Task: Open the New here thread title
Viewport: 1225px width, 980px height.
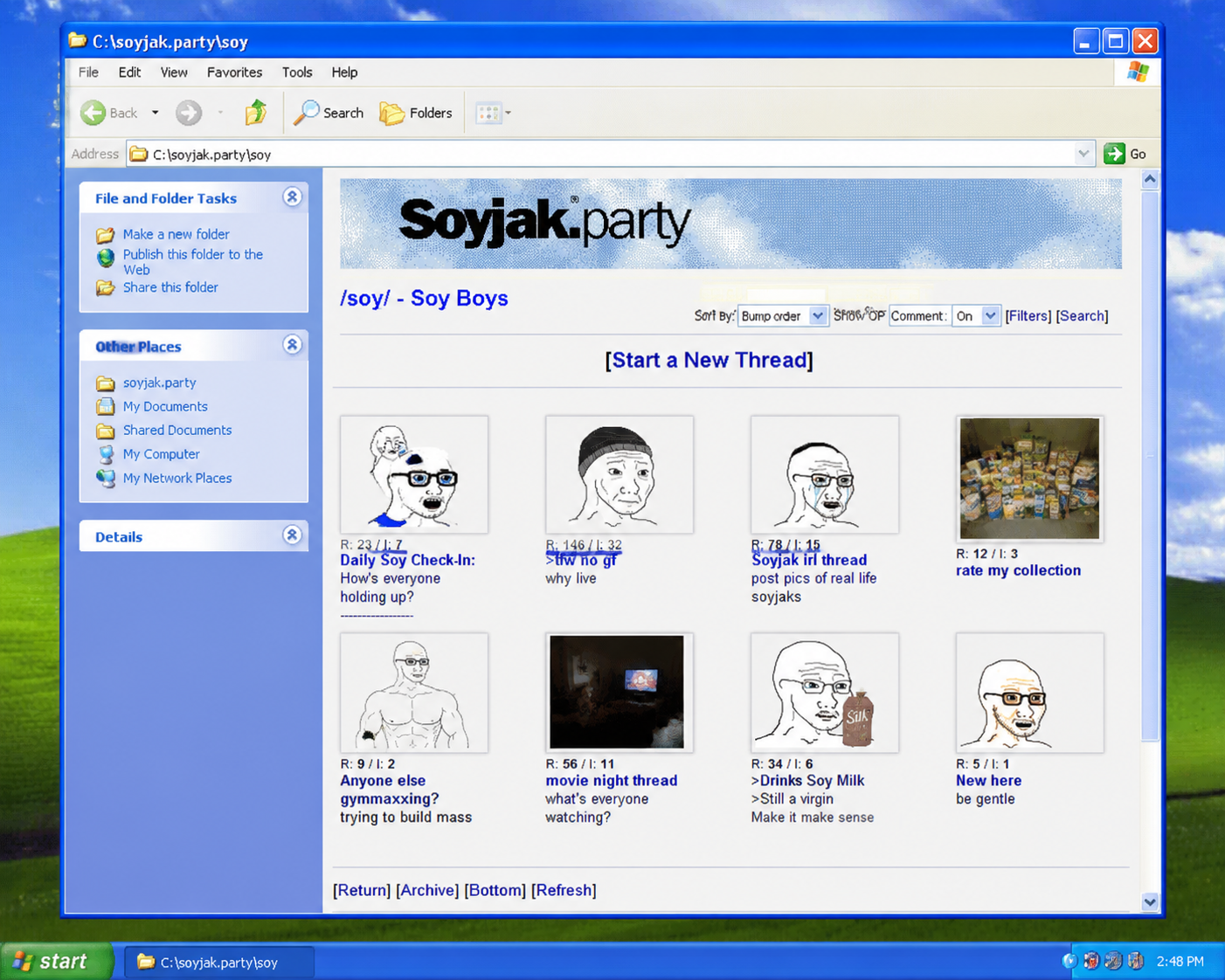Action: (x=988, y=781)
